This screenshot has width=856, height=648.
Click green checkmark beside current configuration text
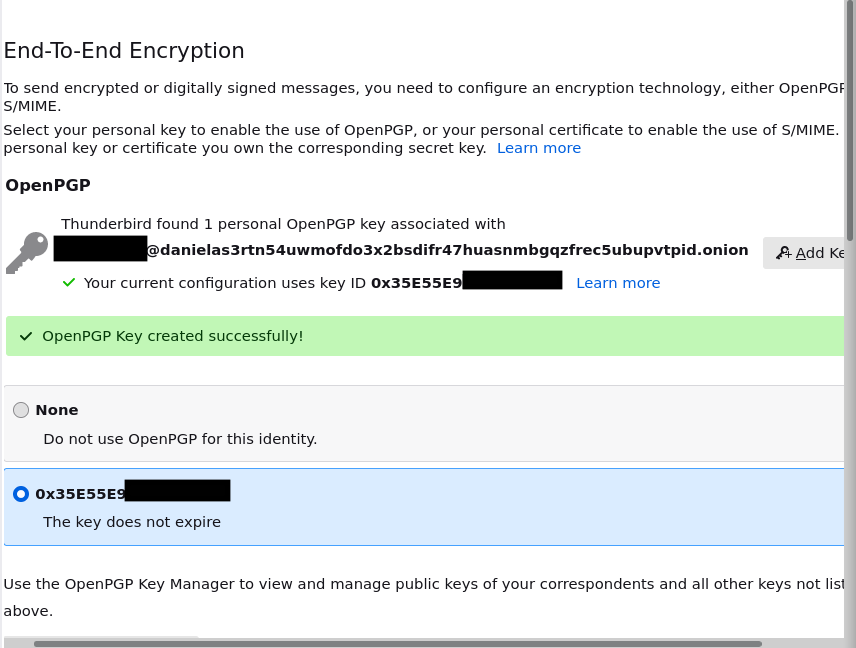pos(69,283)
